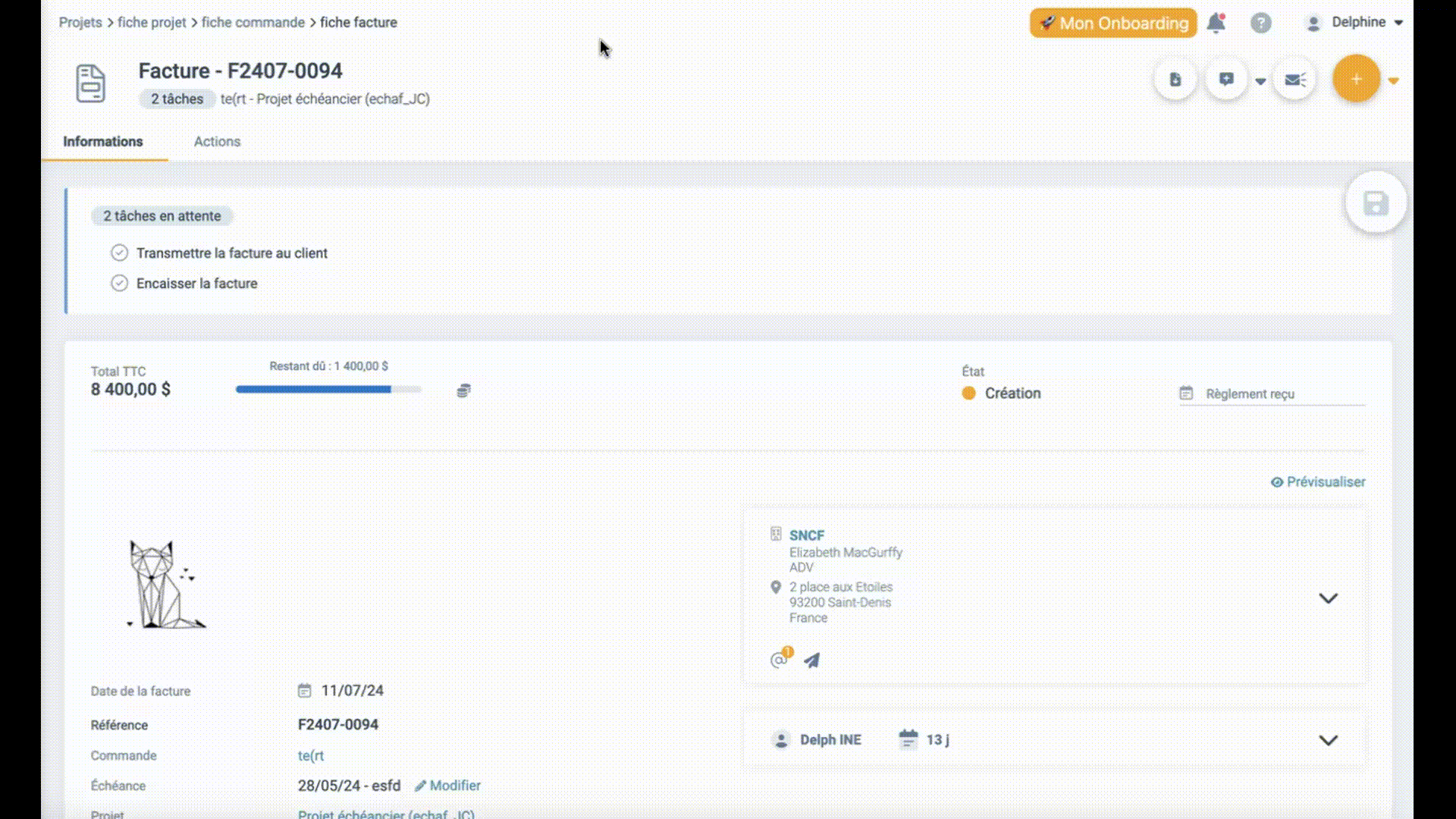
Task: Click the @ email contact icon
Action: (x=778, y=661)
